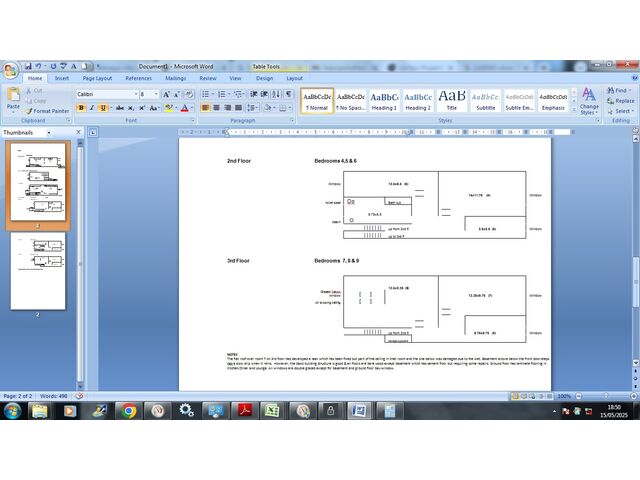Click the Grow Font icon

coord(168,94)
